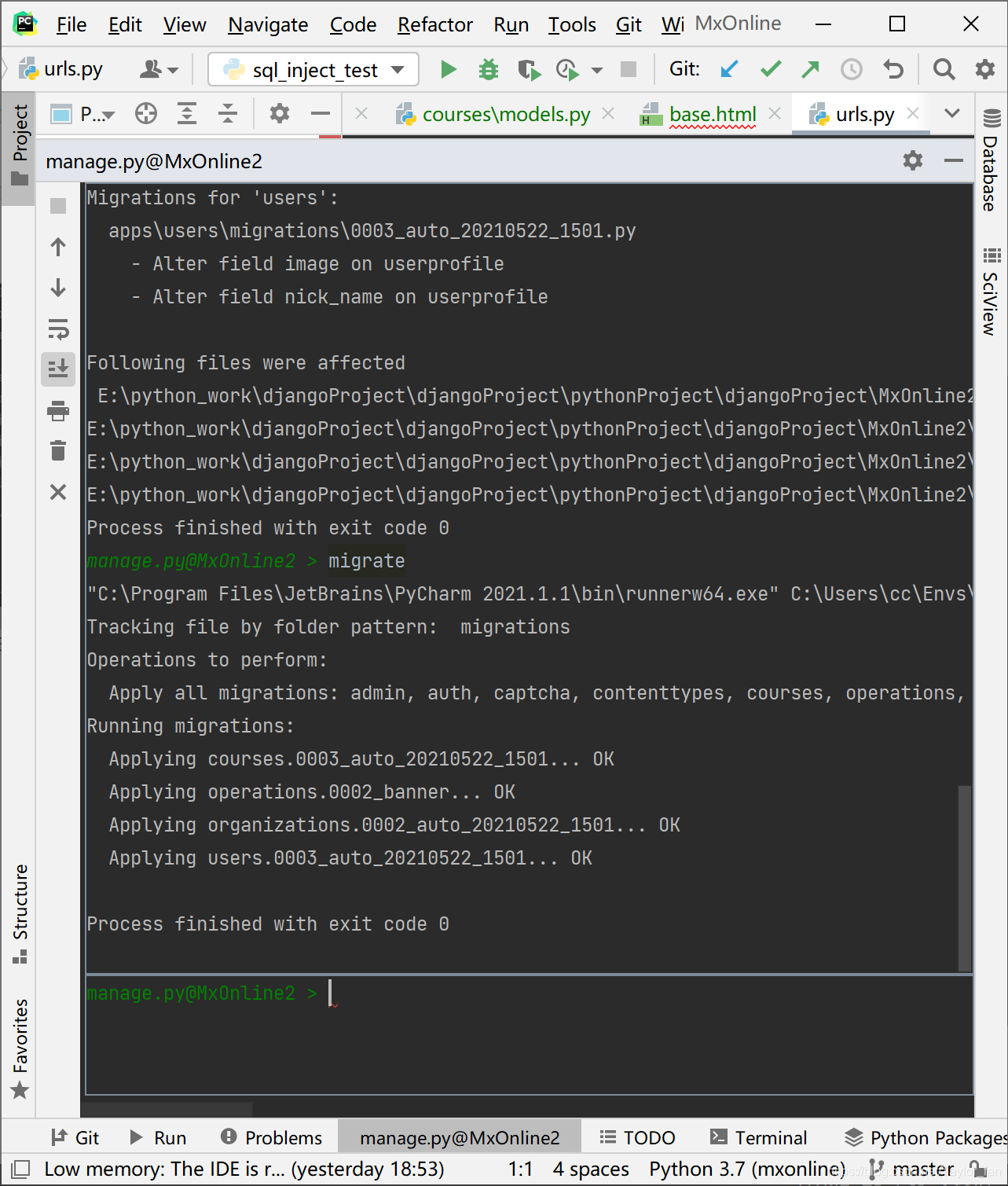Open profiler run options dropdown
This screenshot has height=1186, width=1008.
point(597,70)
